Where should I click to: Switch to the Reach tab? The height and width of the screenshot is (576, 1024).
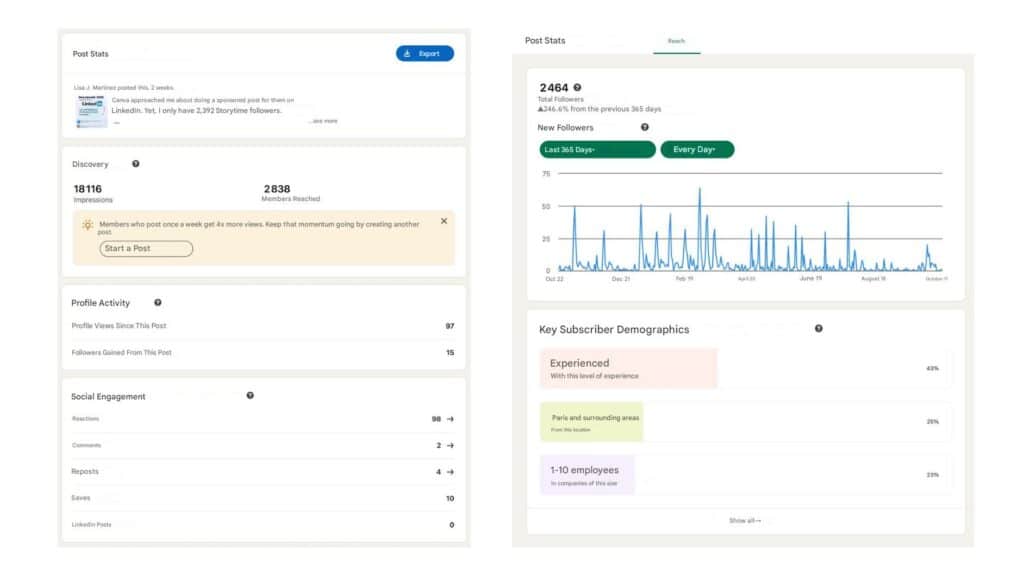point(676,41)
